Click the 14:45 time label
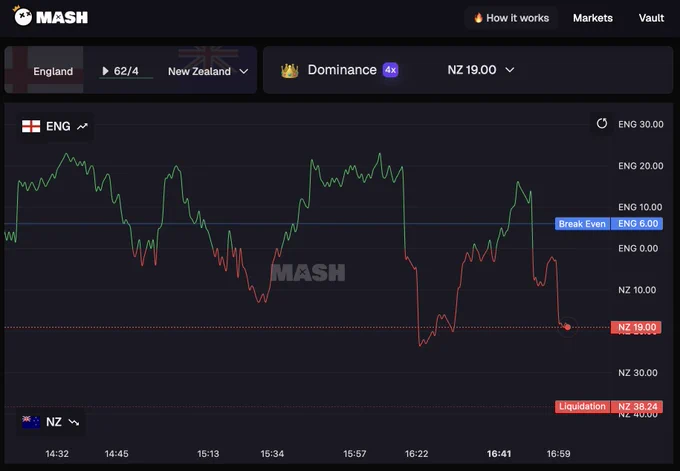This screenshot has width=680, height=471. click(117, 454)
